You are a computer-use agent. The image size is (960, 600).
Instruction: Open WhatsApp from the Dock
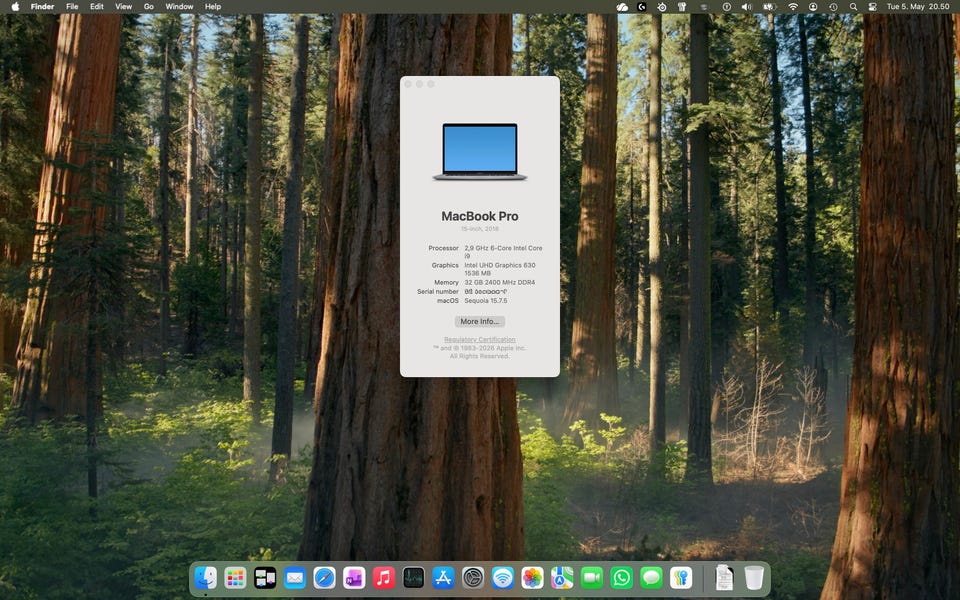[x=621, y=577]
